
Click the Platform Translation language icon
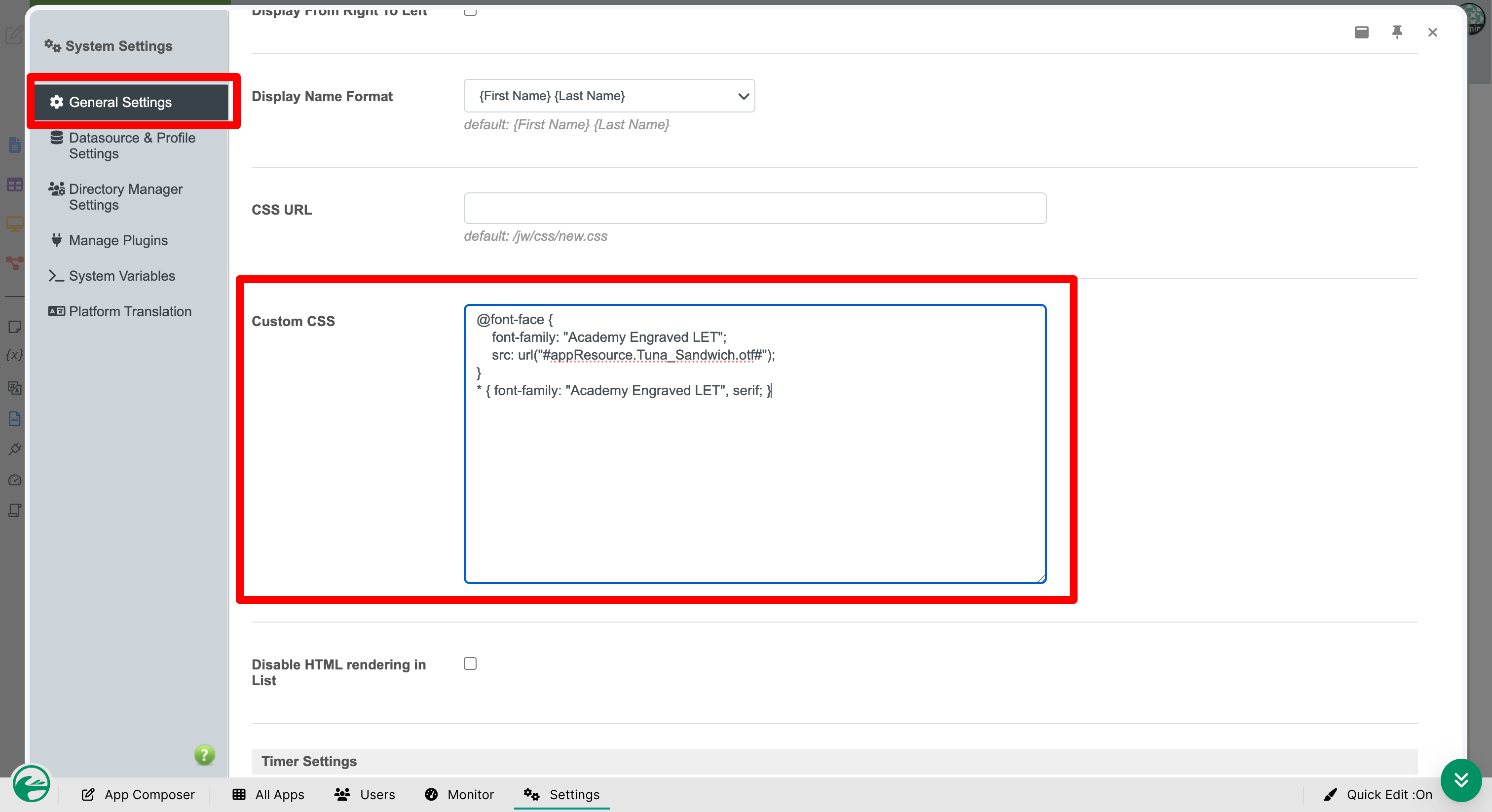click(x=56, y=312)
